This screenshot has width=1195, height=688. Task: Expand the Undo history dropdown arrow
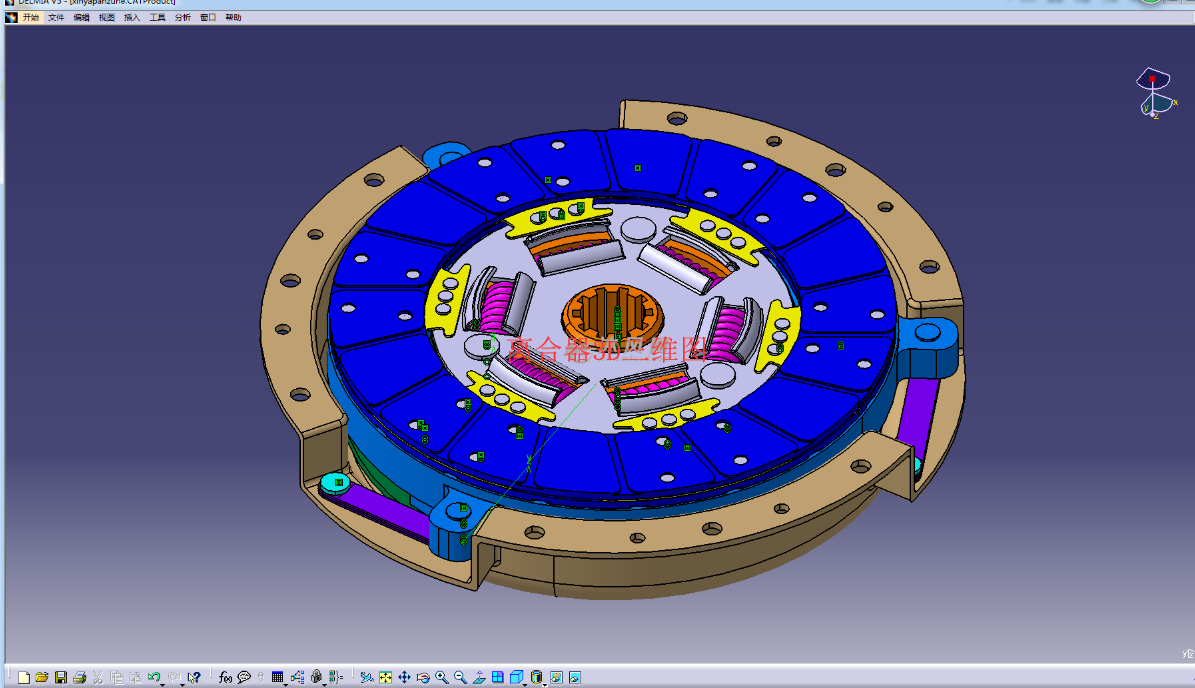point(162,684)
